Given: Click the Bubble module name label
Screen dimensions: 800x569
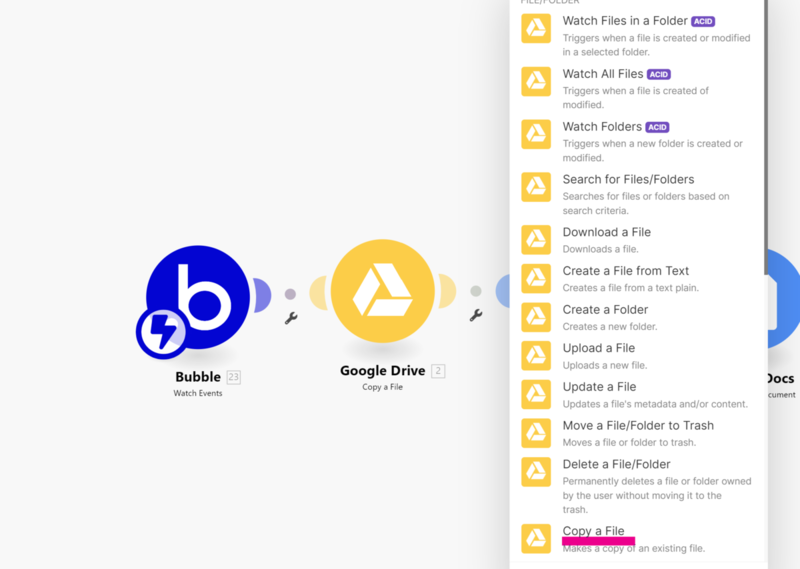Looking at the screenshot, I should pos(198,377).
